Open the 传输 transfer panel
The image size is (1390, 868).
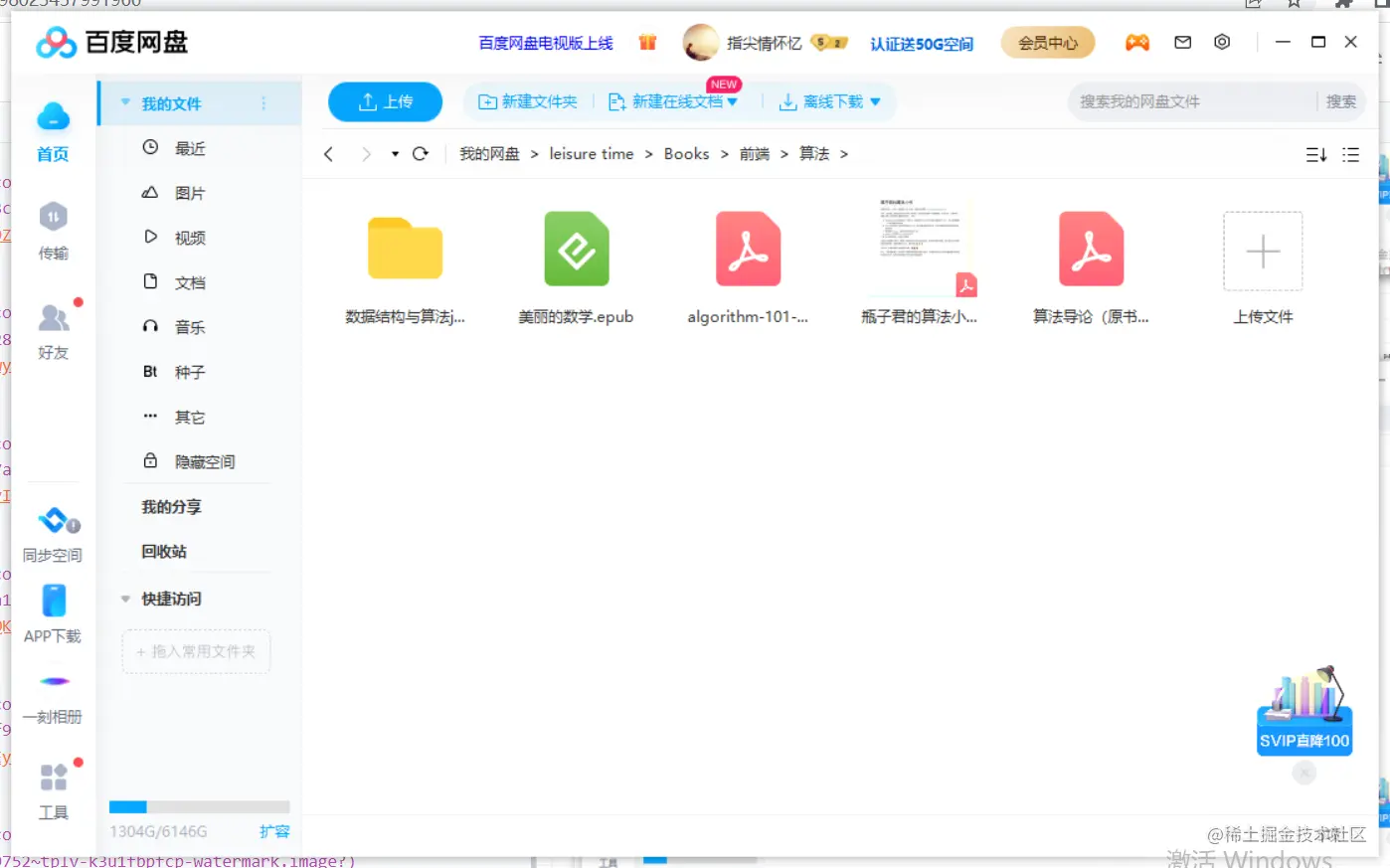pyautogui.click(x=53, y=217)
